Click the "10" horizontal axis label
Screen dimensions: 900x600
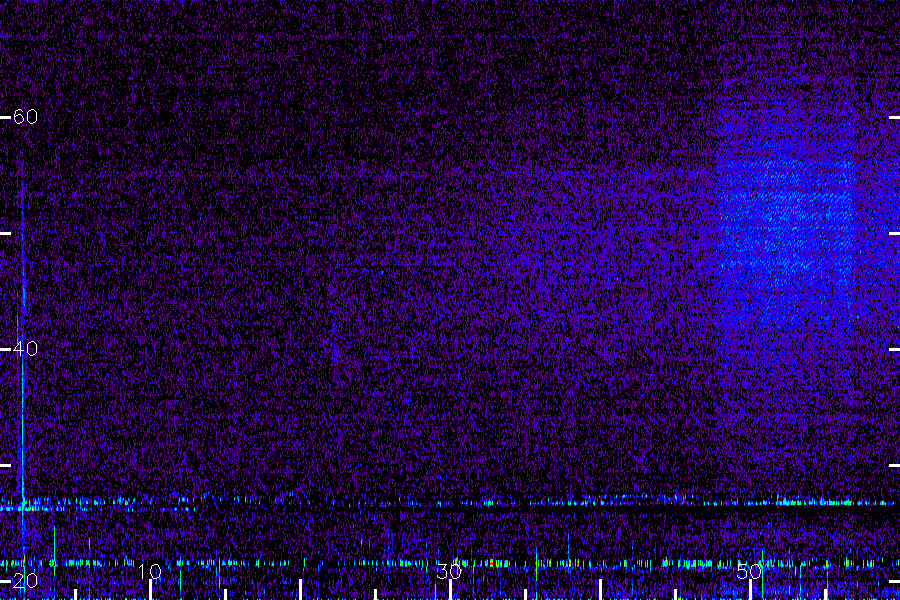click(x=150, y=571)
